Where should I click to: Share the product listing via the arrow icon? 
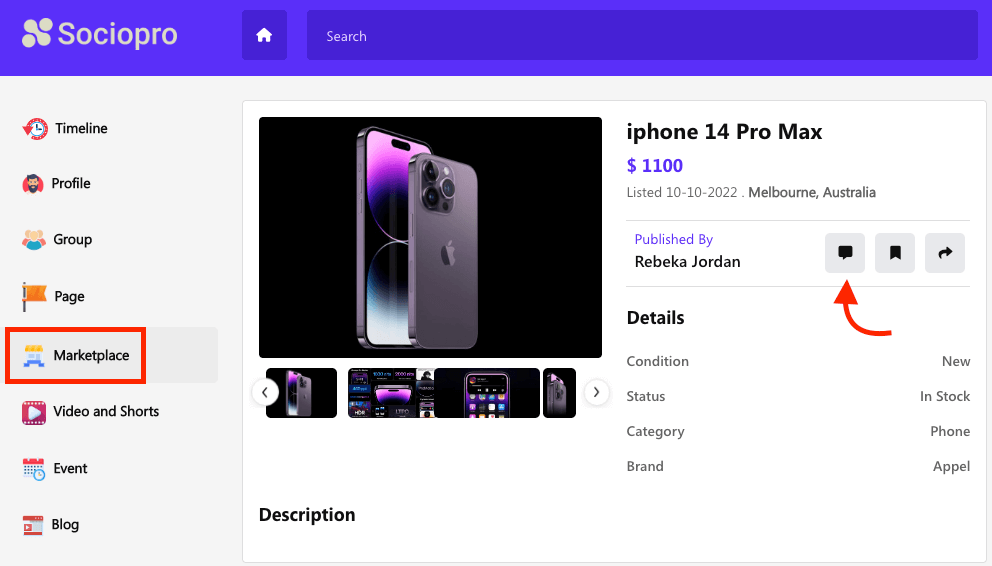[x=945, y=253]
